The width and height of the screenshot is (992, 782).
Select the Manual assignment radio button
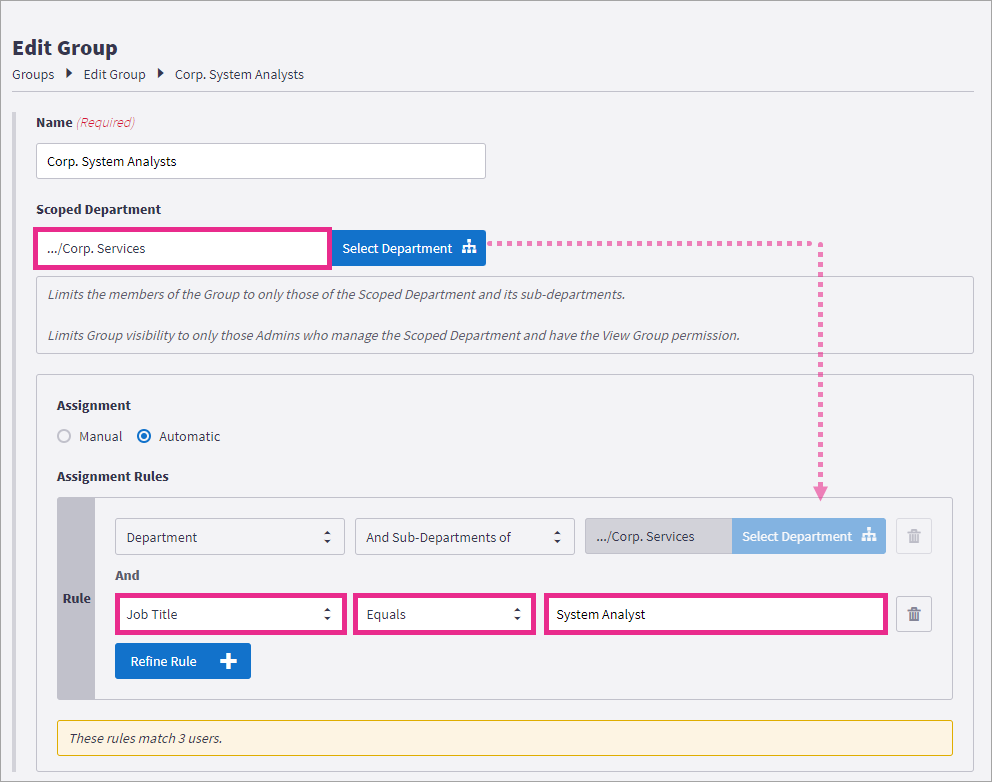pyautogui.click(x=64, y=437)
